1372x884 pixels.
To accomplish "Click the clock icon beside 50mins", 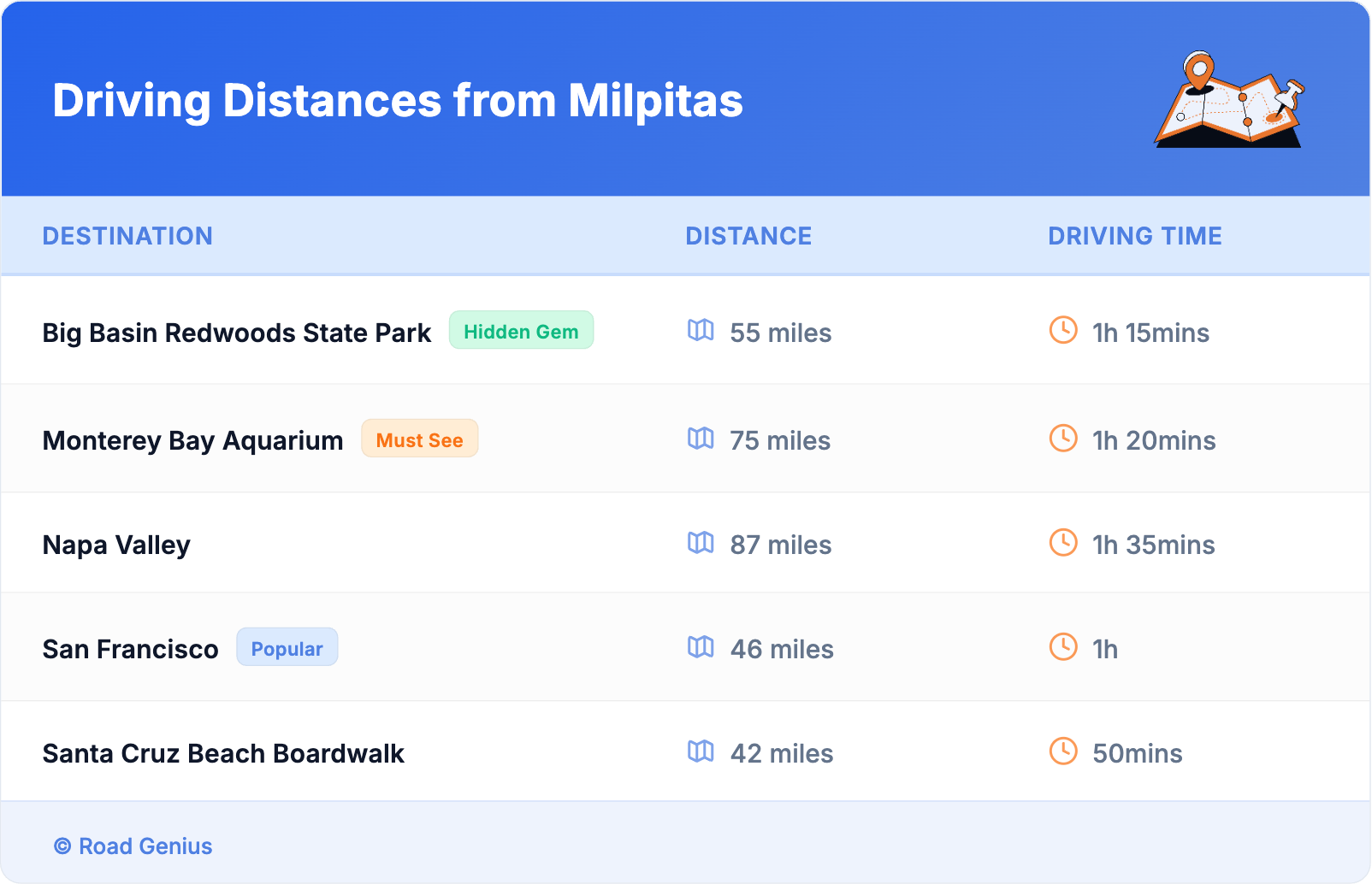I will click(x=1063, y=751).
